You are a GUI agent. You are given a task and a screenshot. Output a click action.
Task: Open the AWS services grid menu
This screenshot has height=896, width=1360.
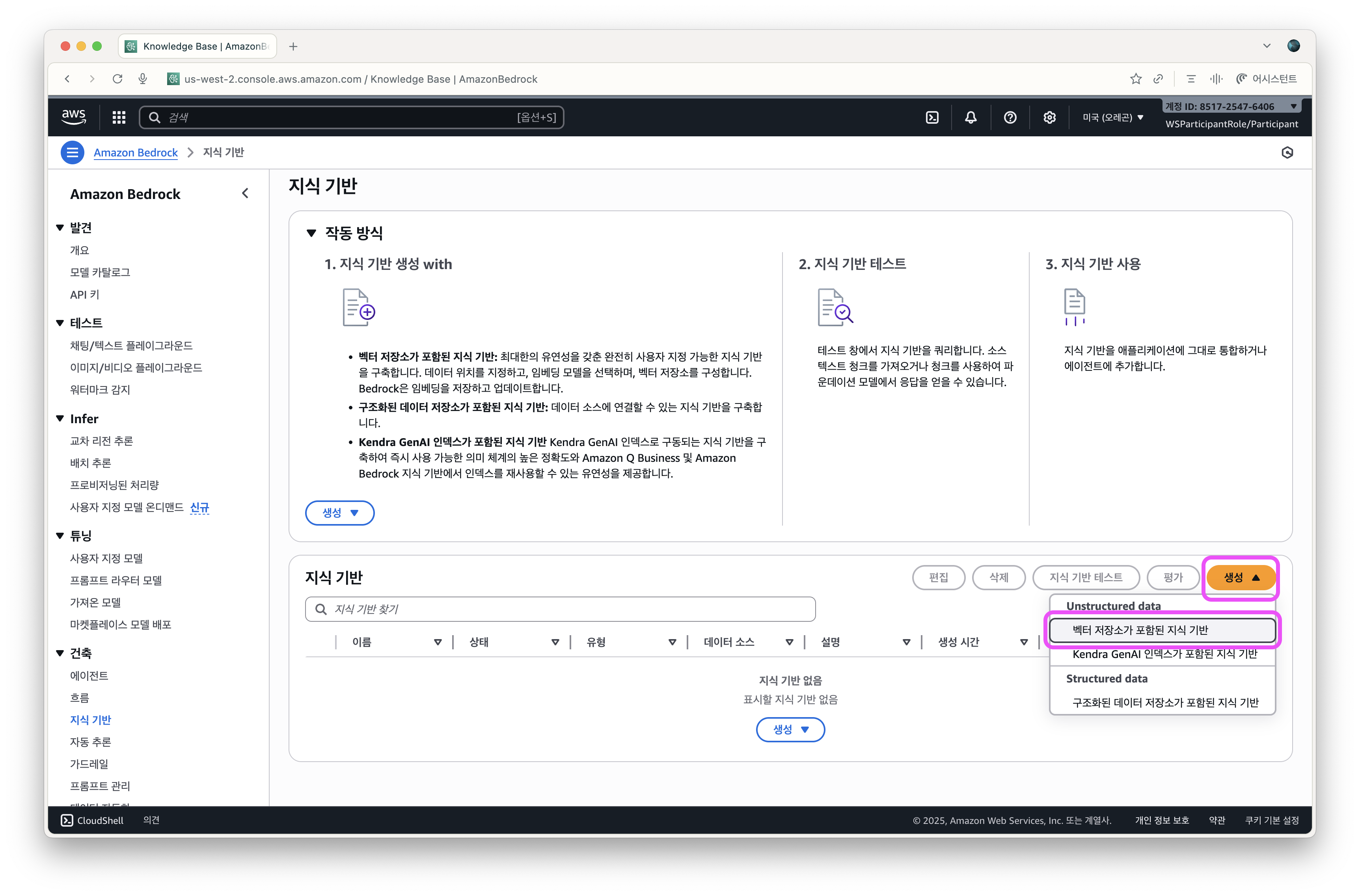coord(119,117)
